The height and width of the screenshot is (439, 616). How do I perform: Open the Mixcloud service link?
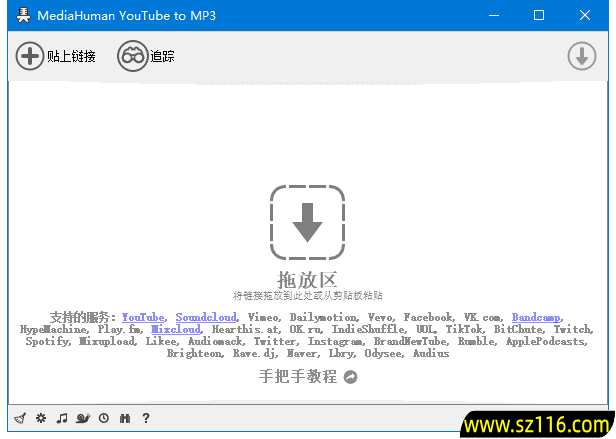[176, 329]
